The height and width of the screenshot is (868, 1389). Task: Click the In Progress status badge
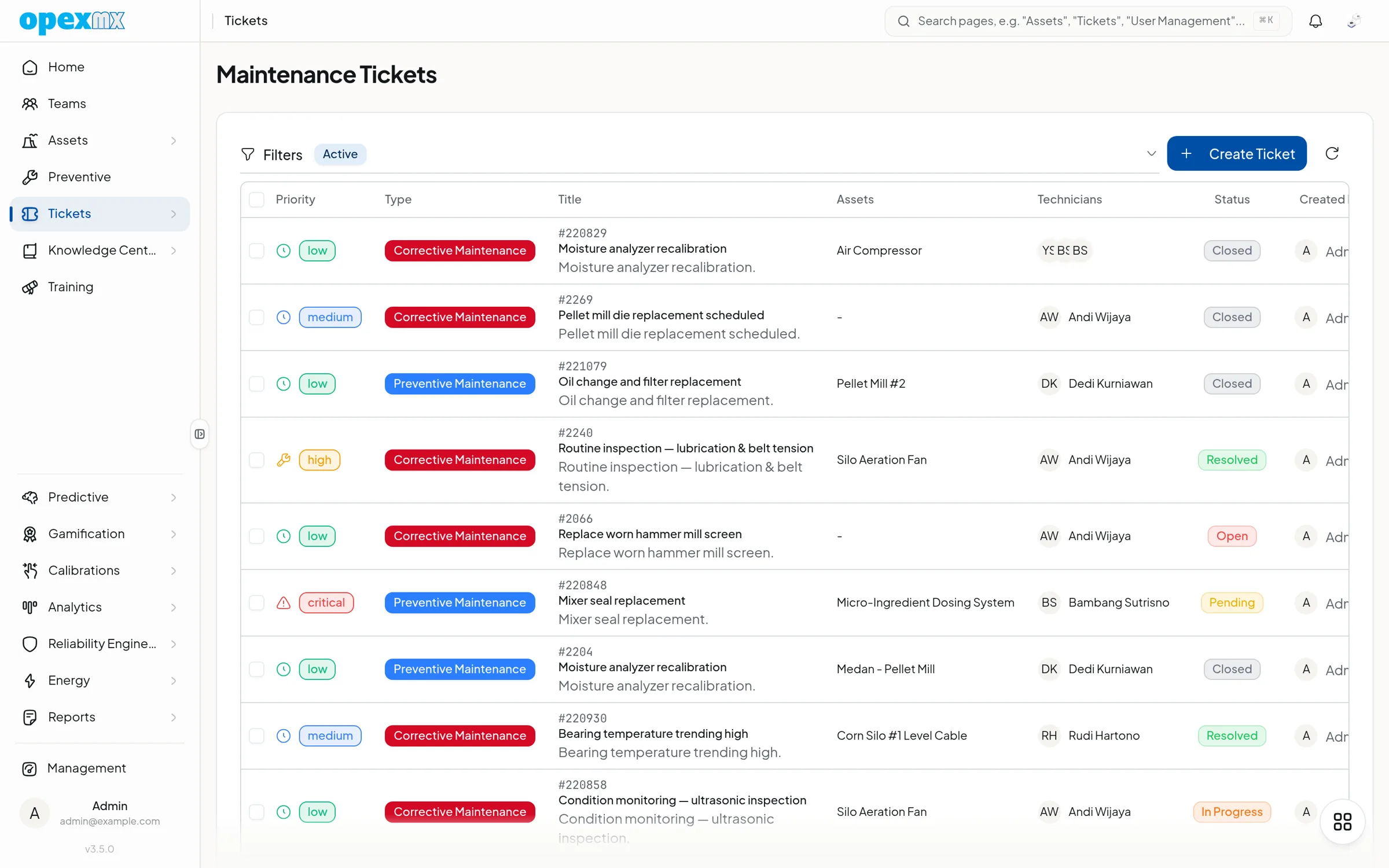[x=1232, y=812]
